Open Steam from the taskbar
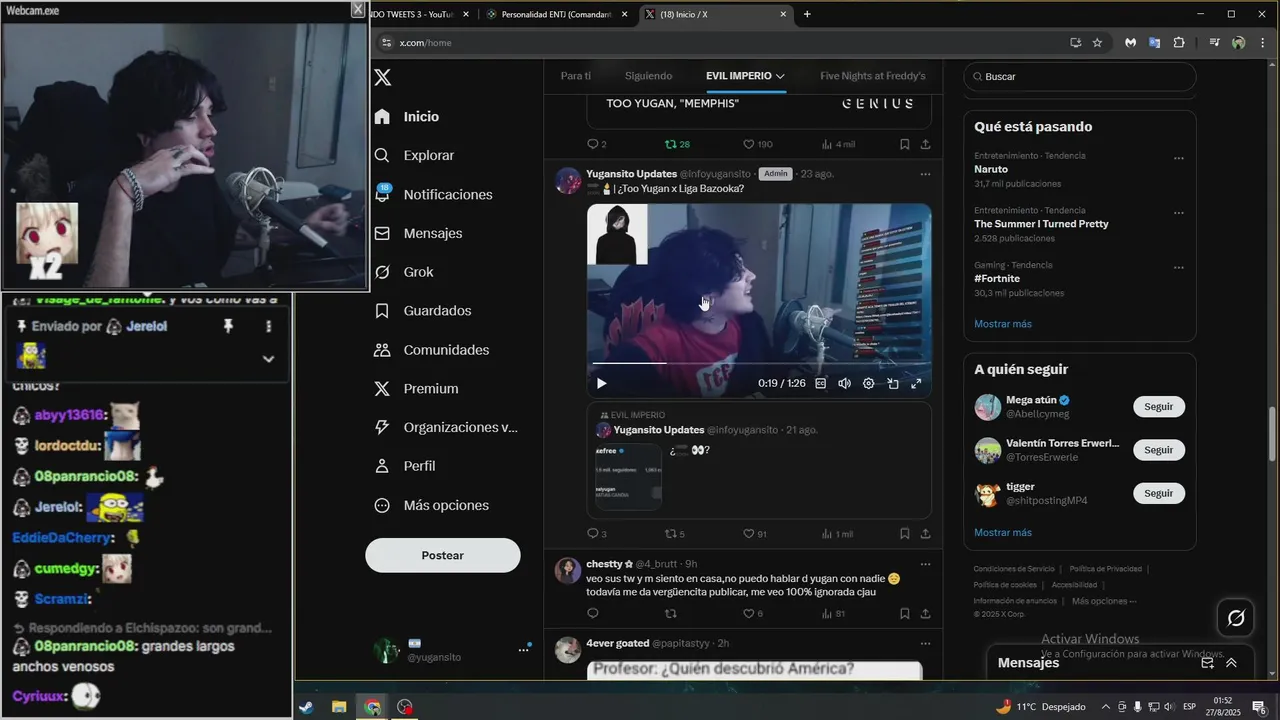Viewport: 1280px width, 720px height. [305, 707]
